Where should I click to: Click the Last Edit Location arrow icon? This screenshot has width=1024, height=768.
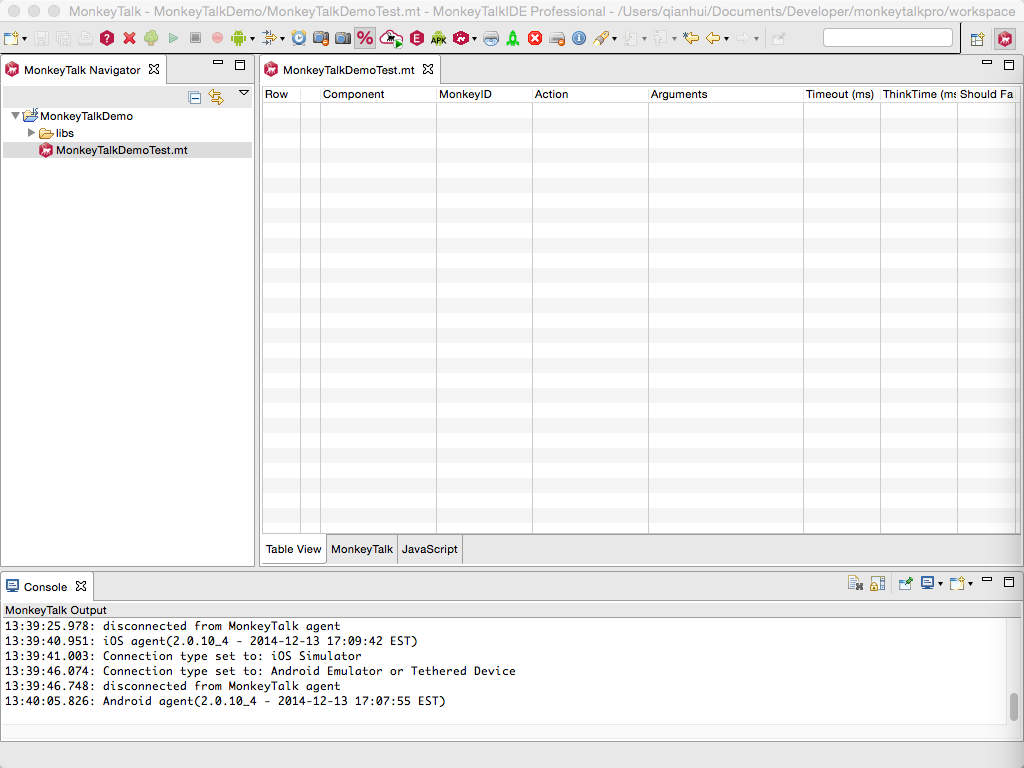690,39
